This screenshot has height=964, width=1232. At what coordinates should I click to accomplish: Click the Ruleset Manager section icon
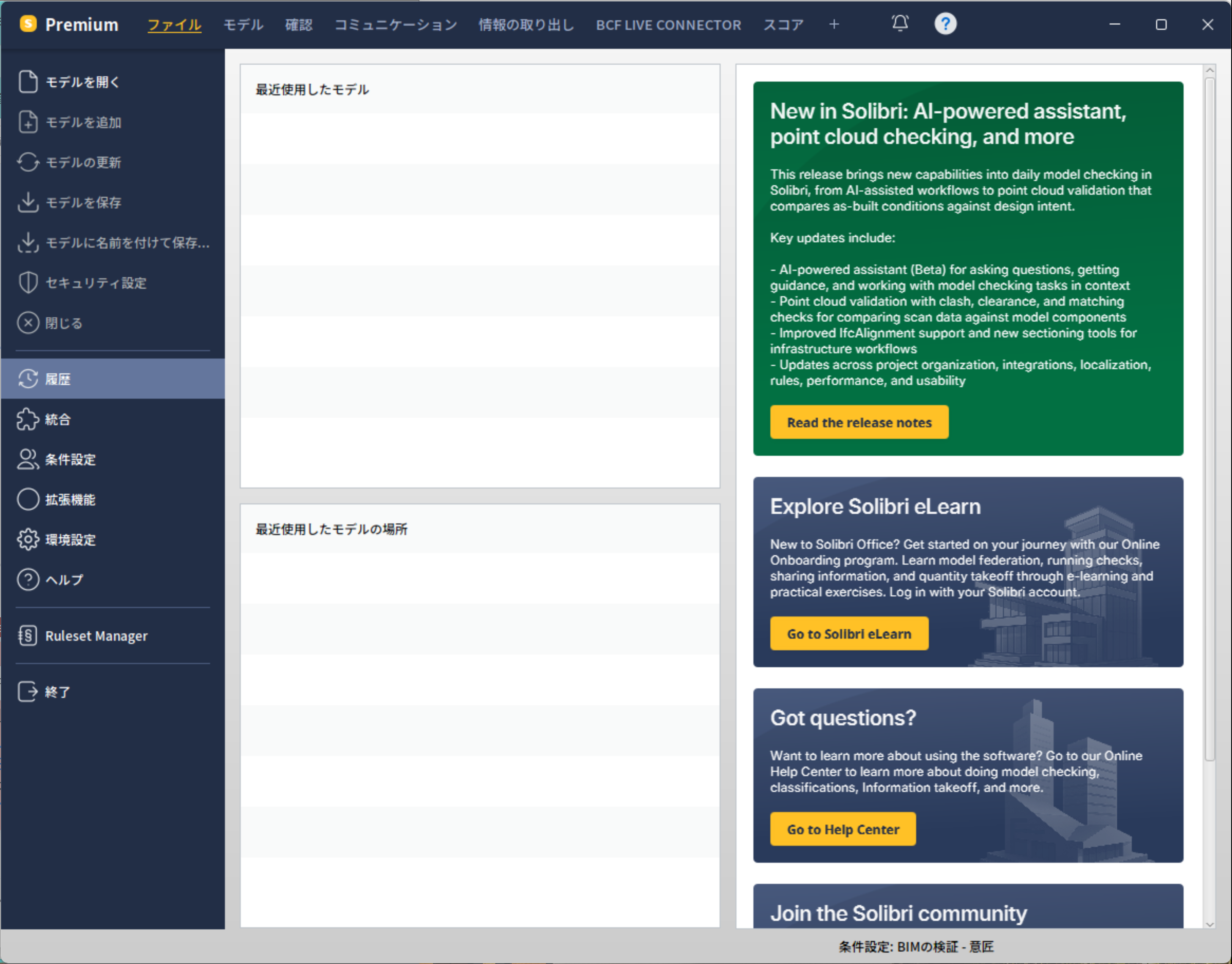(27, 635)
